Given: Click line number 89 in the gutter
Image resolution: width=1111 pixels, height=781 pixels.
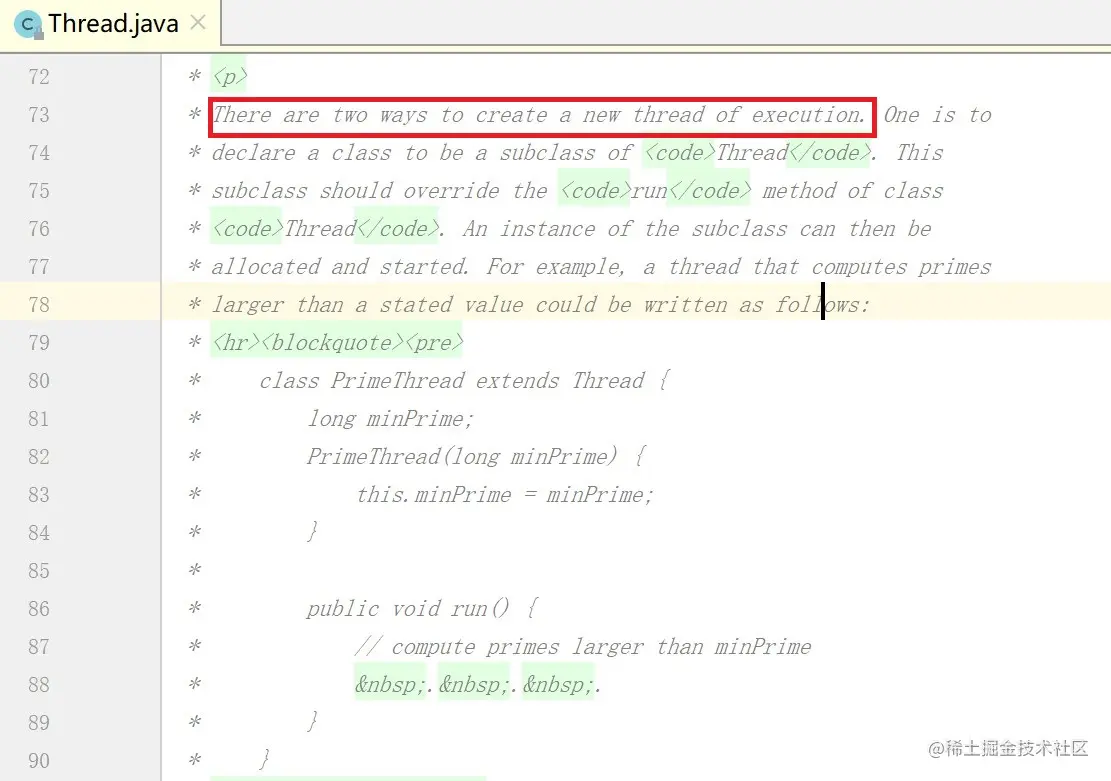Looking at the screenshot, I should (39, 723).
